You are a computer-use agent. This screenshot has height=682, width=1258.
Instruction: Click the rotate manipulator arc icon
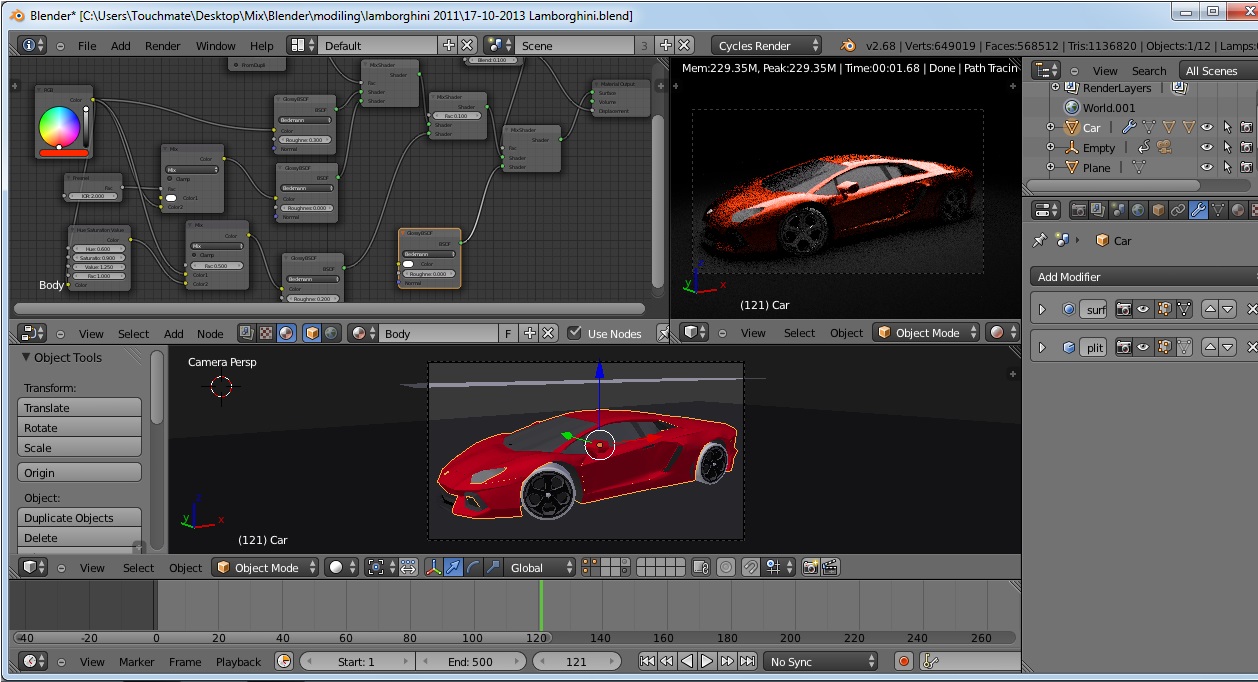click(x=472, y=567)
